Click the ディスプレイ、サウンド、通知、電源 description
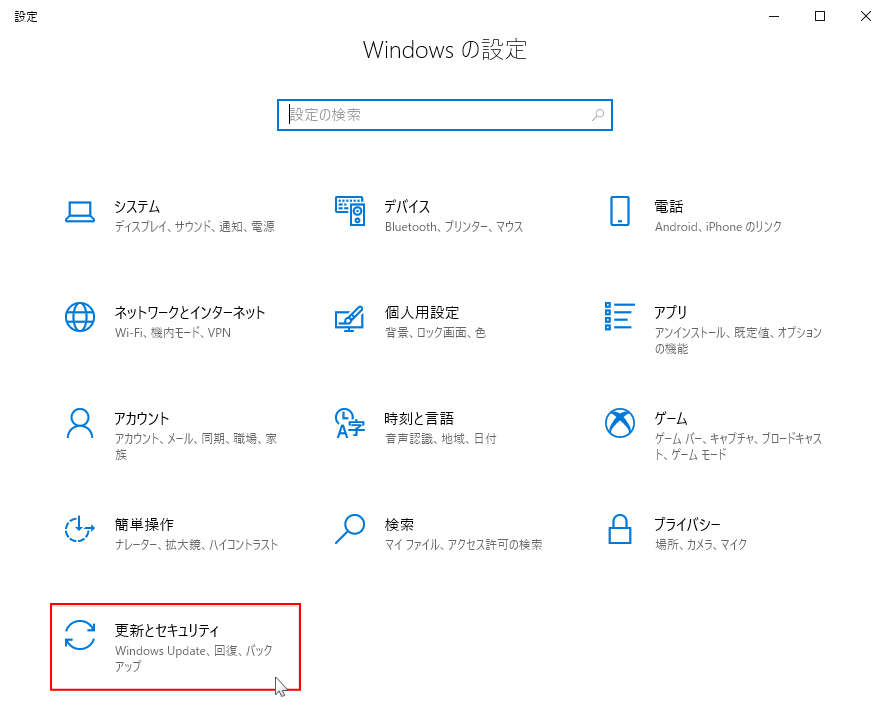Image resolution: width=889 pixels, height=703 pixels. [x=195, y=227]
